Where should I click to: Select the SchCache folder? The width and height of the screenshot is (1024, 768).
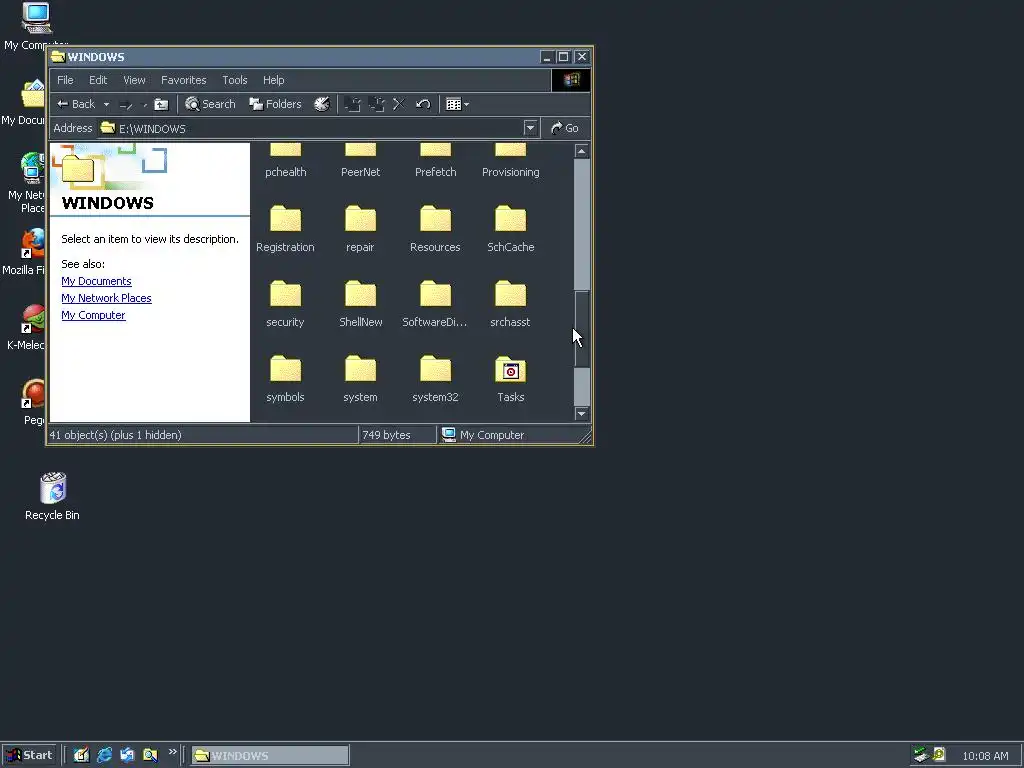tap(511, 229)
